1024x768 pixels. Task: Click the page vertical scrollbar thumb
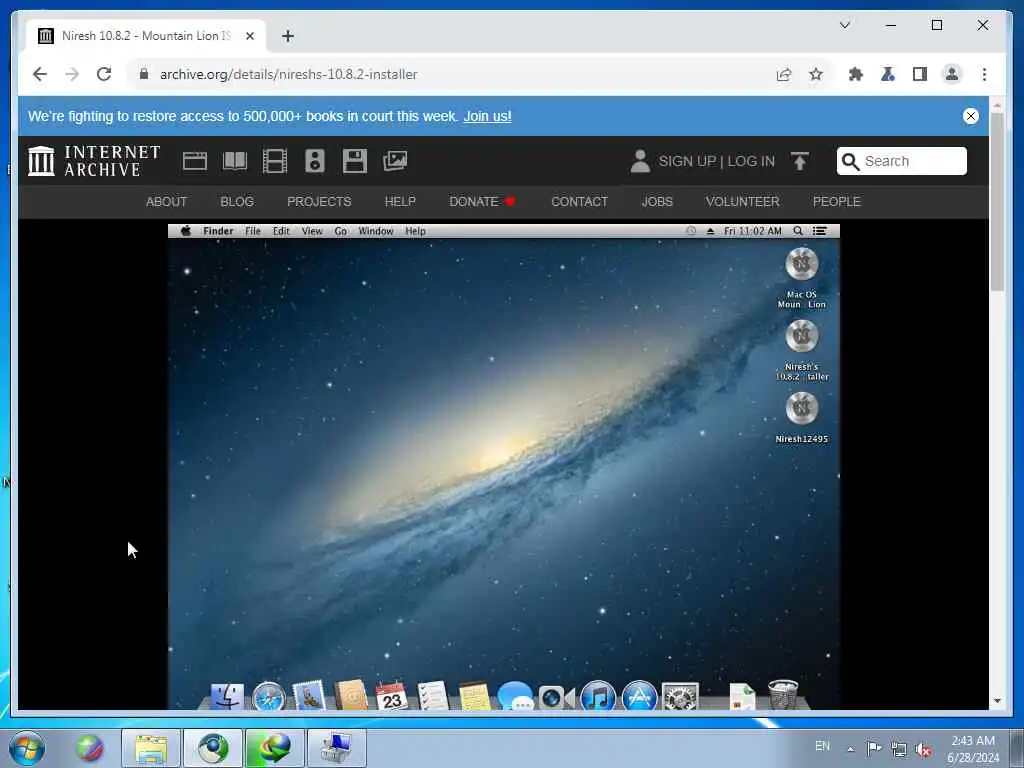997,201
